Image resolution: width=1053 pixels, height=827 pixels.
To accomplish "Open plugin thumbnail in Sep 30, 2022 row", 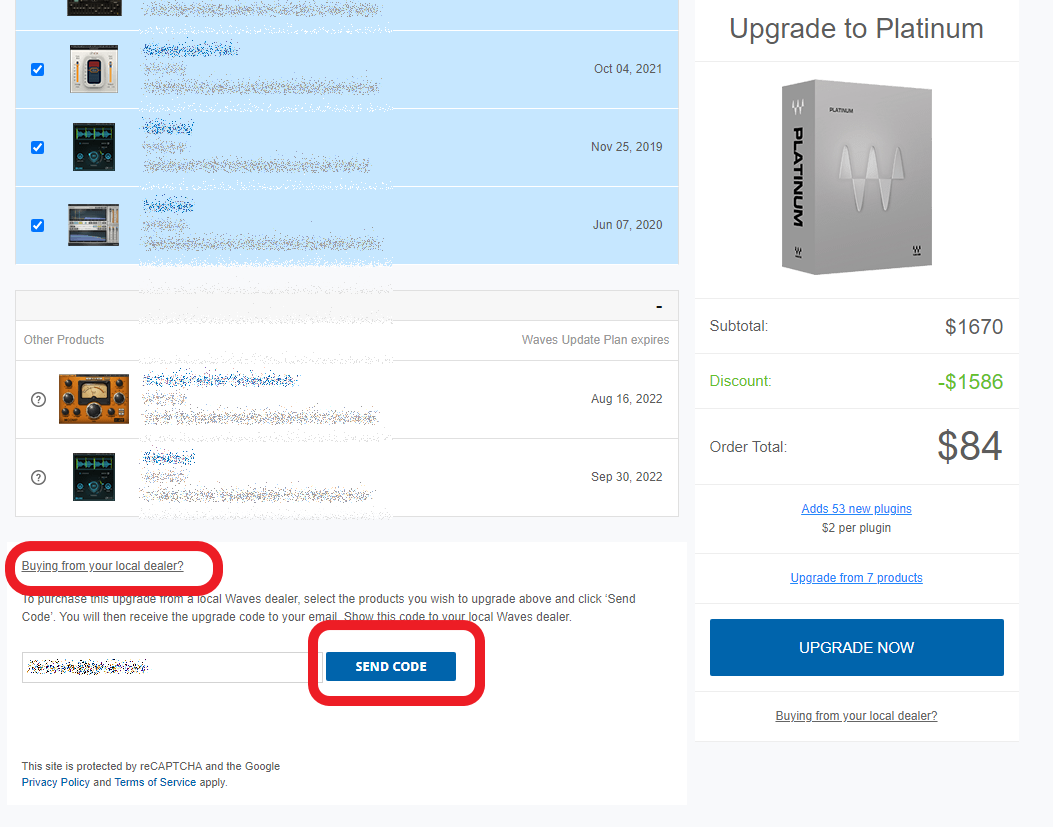I will click(94, 477).
